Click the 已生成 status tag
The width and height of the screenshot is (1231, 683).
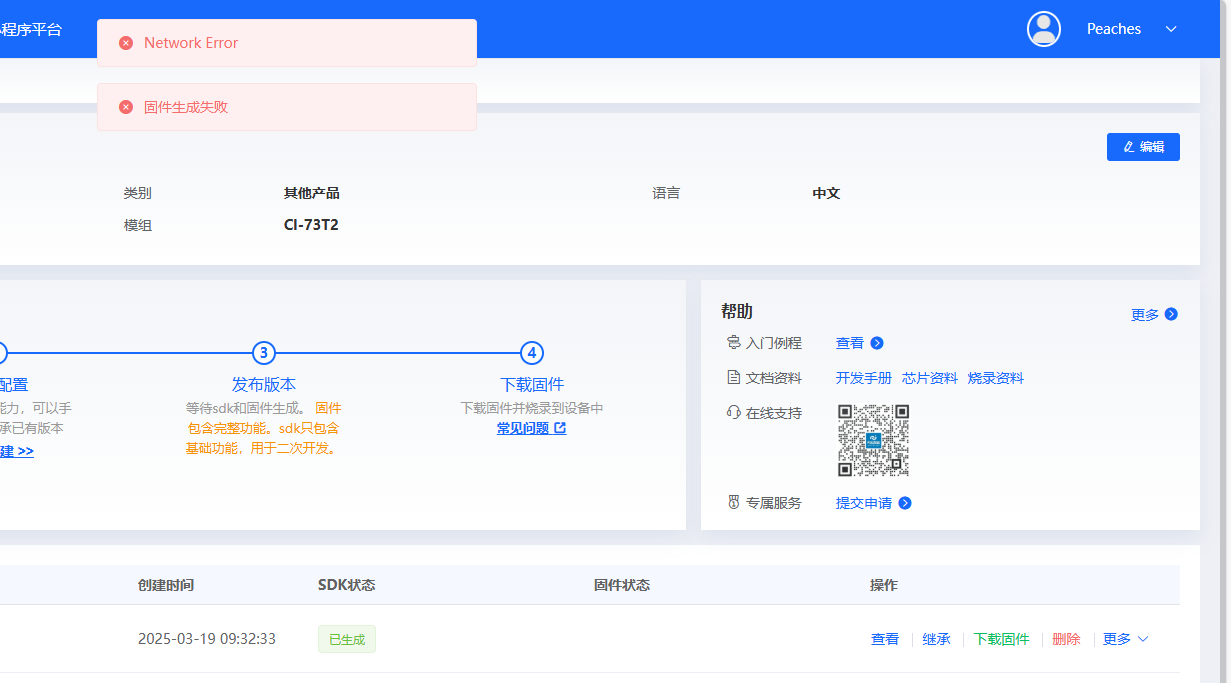pyautogui.click(x=346, y=638)
